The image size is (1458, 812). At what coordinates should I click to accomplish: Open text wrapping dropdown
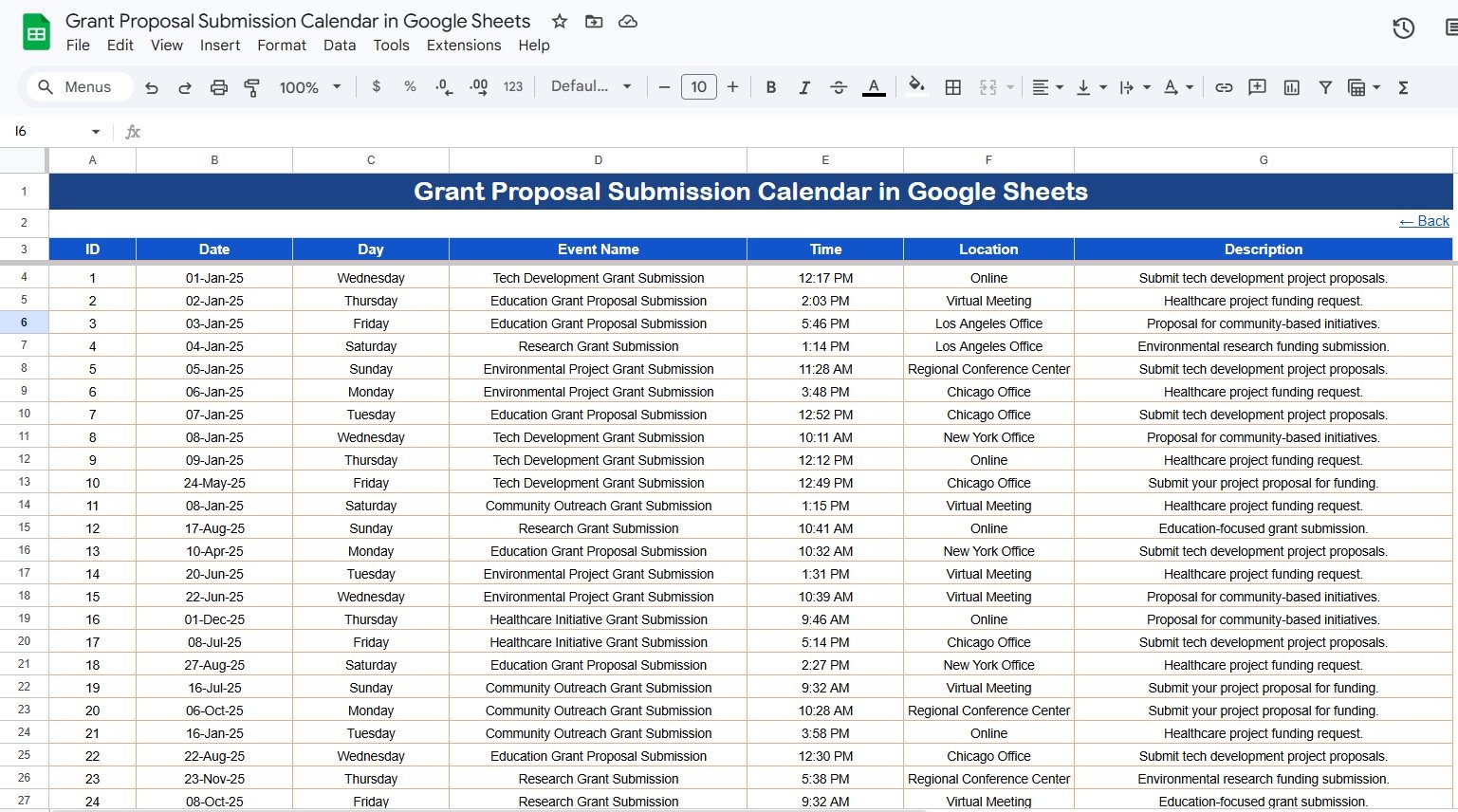click(1135, 87)
